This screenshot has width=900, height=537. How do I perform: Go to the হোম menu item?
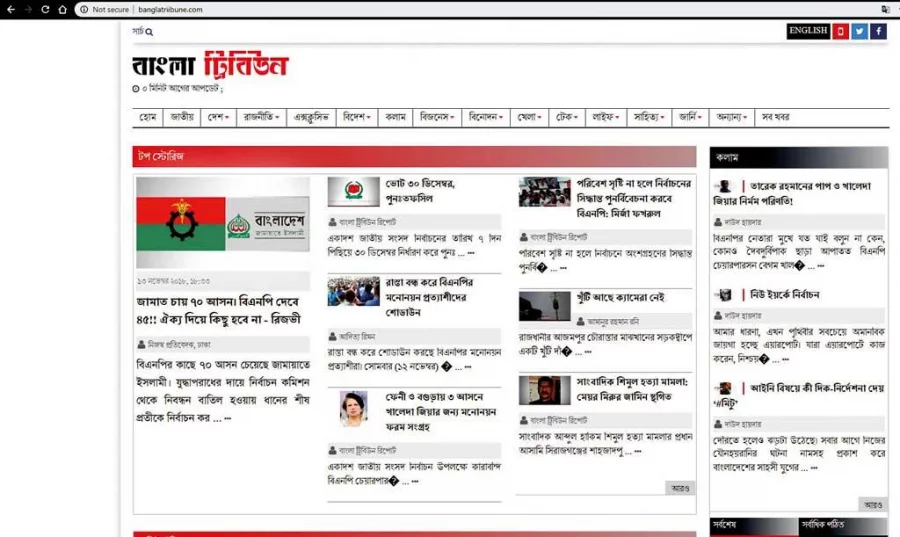point(148,117)
